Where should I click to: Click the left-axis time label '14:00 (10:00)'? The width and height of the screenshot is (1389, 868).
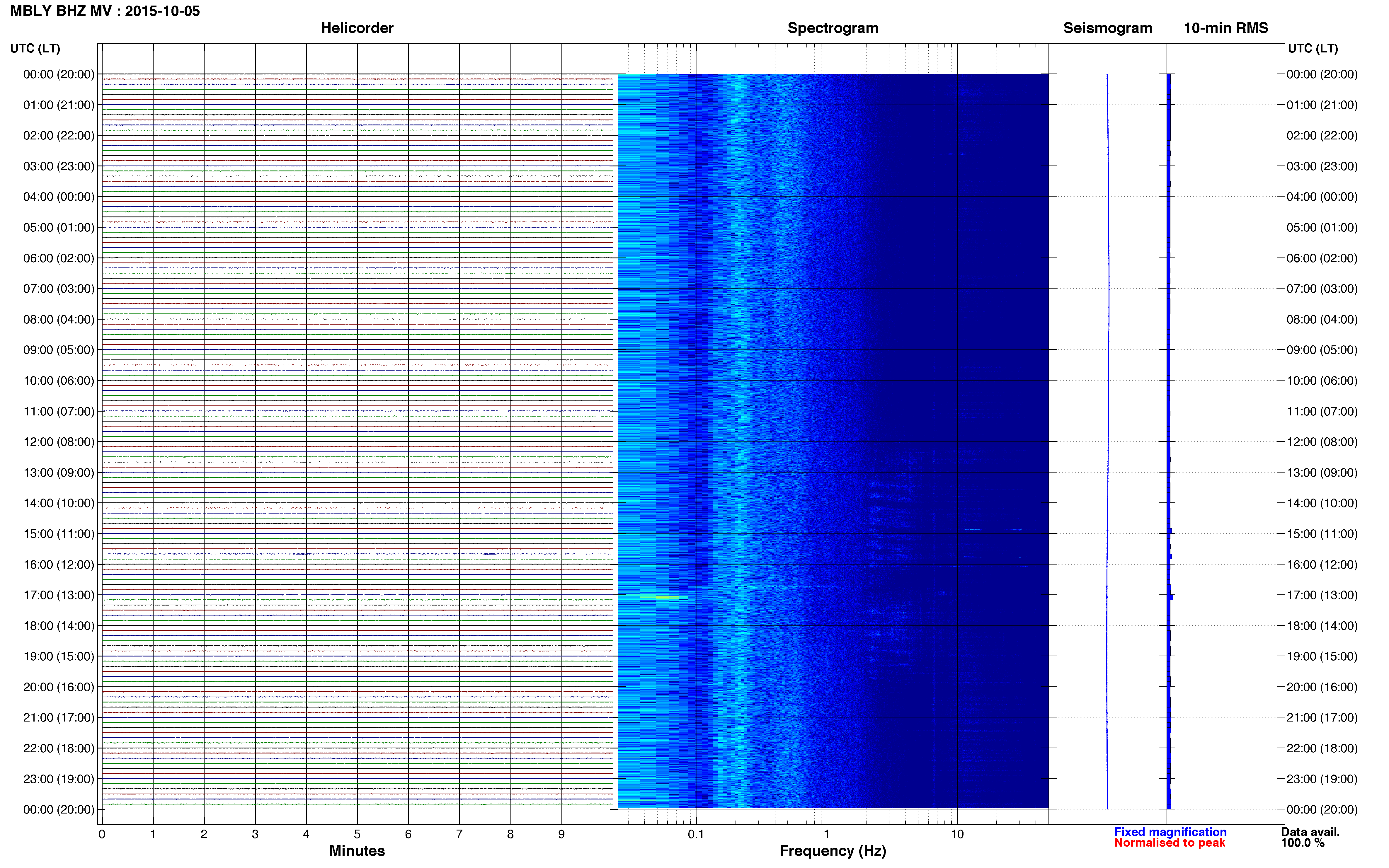click(59, 504)
